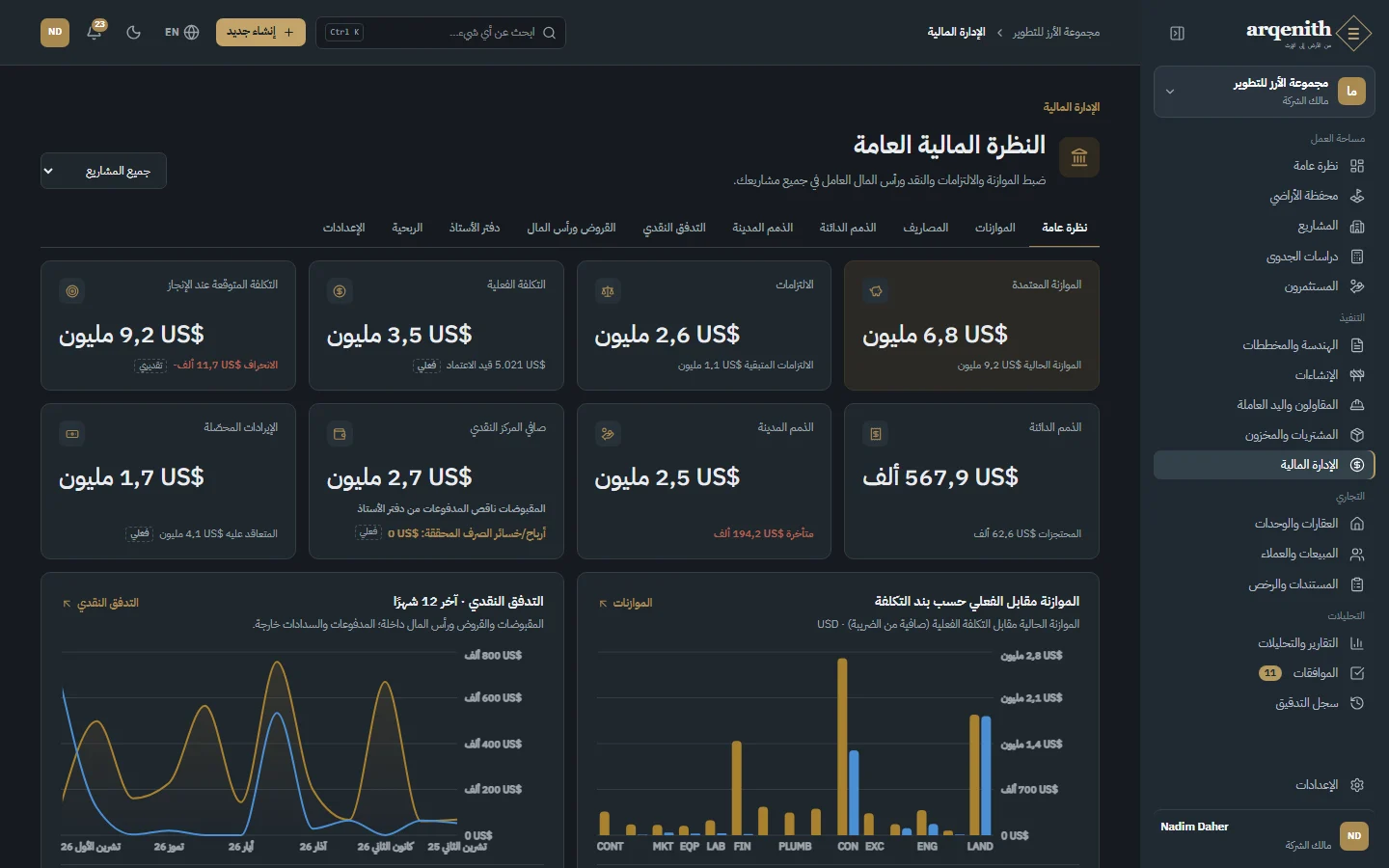Follow the التدفق النقدي link on the cash flow chart
1389x868 pixels.
tap(100, 604)
